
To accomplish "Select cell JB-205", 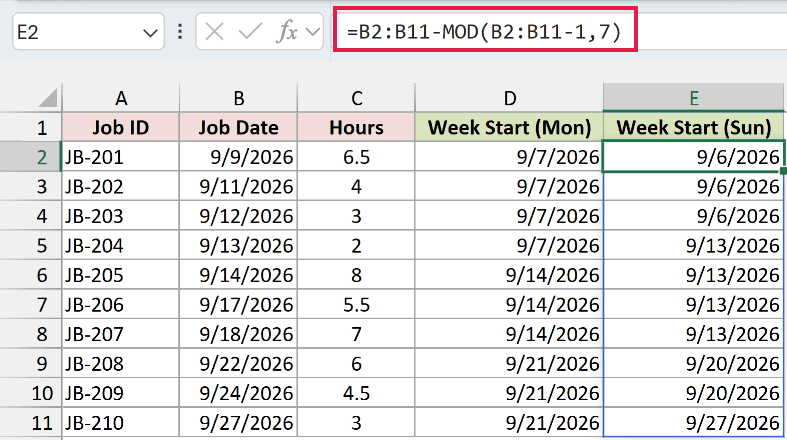I will [120, 275].
